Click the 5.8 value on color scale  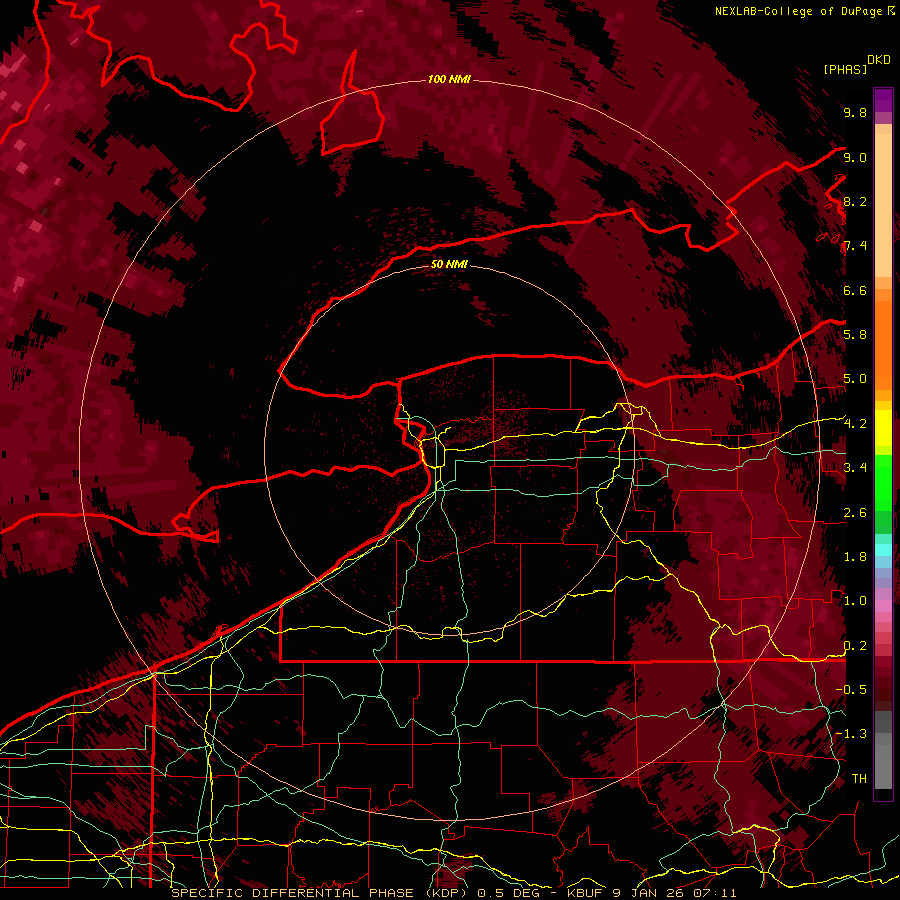pyautogui.click(x=855, y=335)
